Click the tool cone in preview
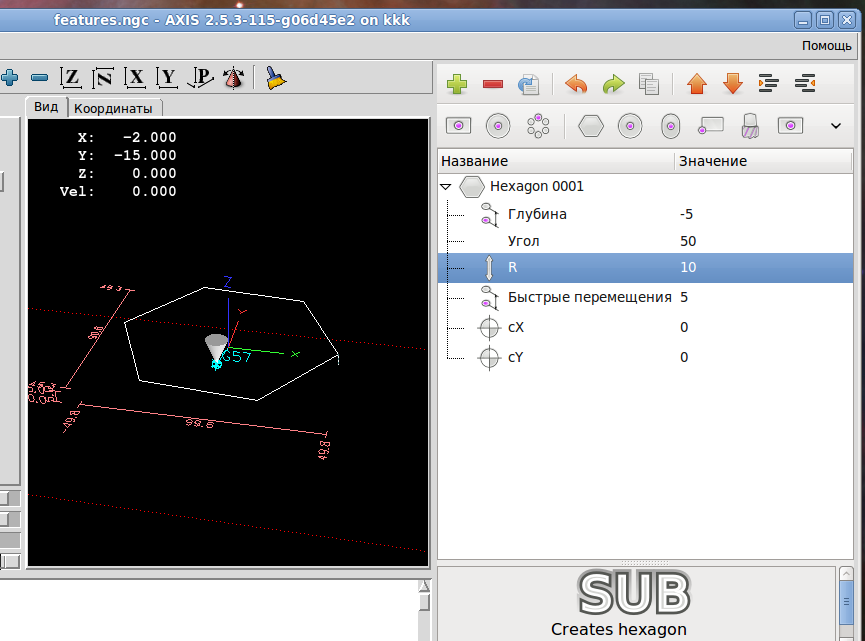 [x=216, y=348]
